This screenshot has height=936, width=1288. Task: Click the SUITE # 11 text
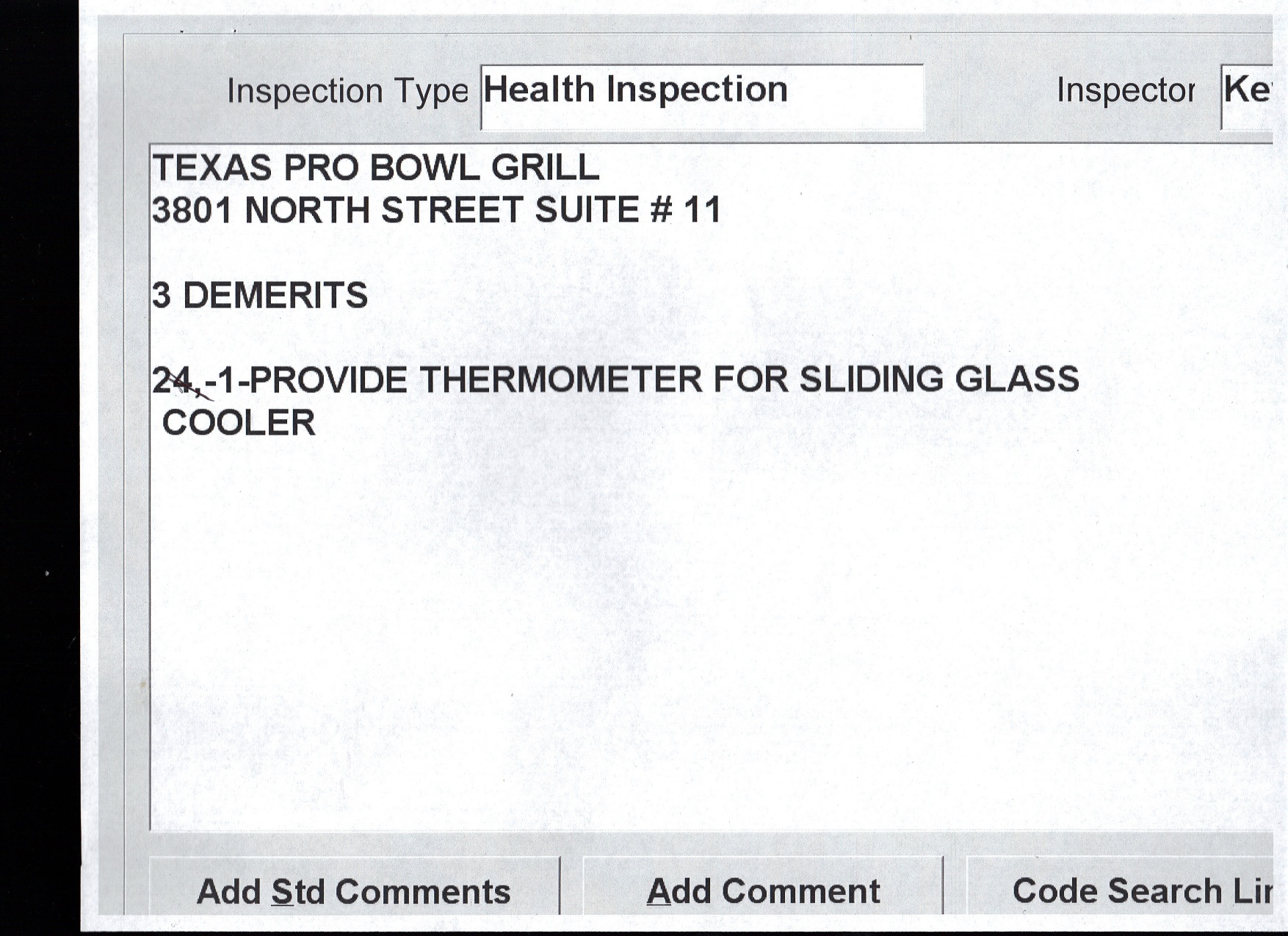628,211
